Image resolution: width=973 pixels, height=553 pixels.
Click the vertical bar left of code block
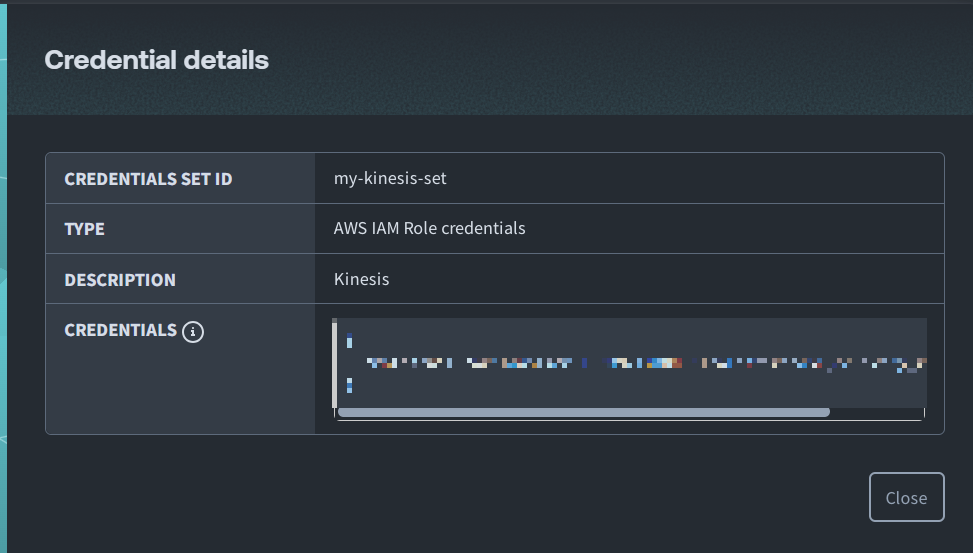pos(335,364)
